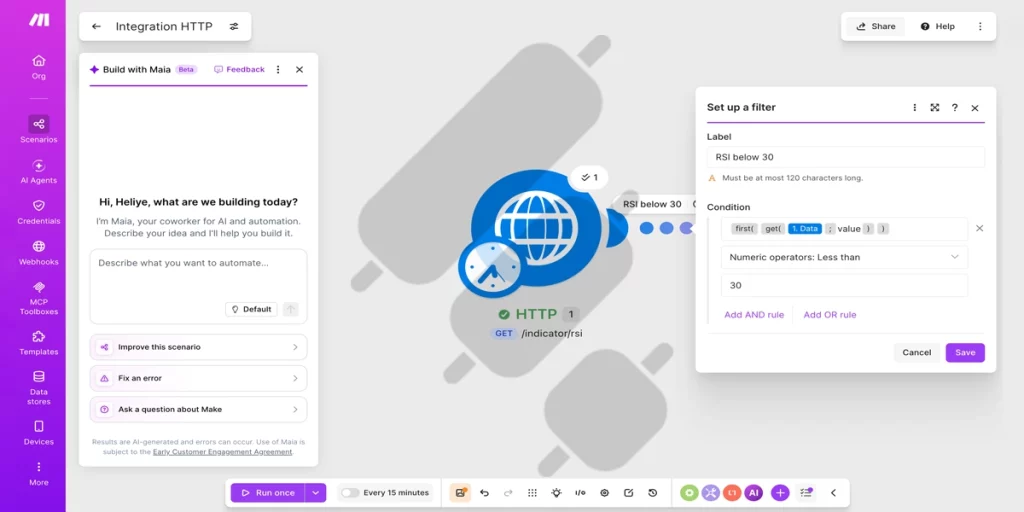
Task: Click the Help button
Action: [937, 27]
